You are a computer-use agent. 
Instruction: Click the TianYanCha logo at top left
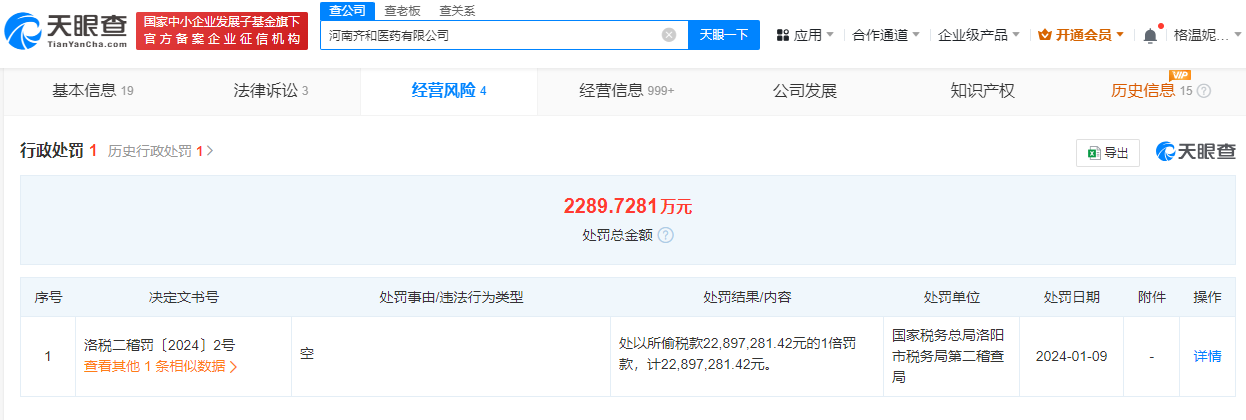65,31
